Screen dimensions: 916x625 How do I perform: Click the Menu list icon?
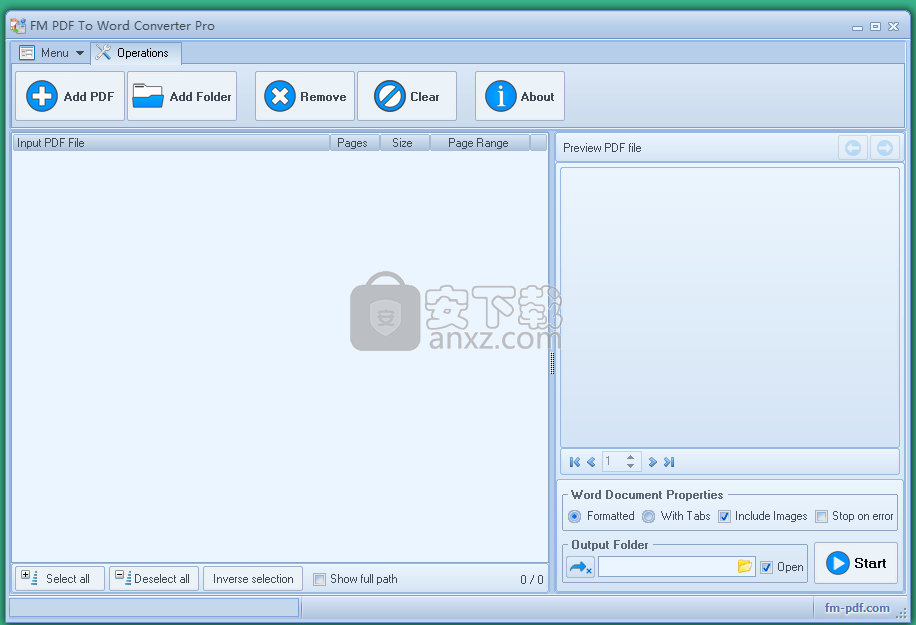tap(27, 53)
